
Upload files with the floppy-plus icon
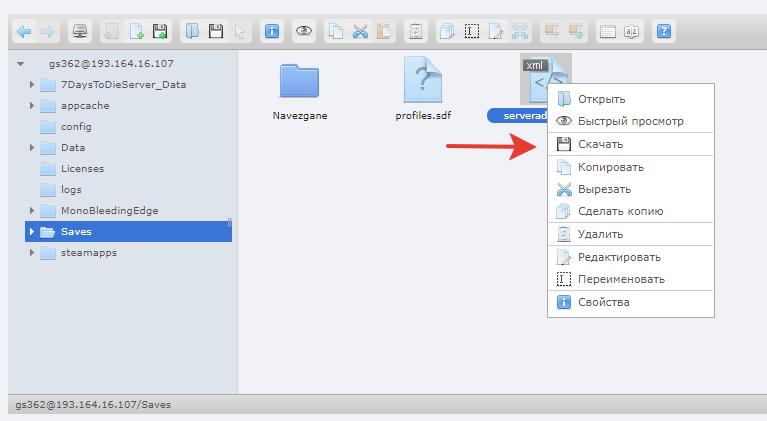click(x=160, y=32)
